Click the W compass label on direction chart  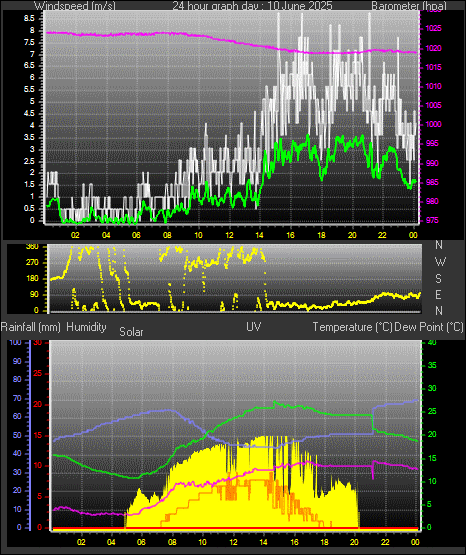(440, 262)
